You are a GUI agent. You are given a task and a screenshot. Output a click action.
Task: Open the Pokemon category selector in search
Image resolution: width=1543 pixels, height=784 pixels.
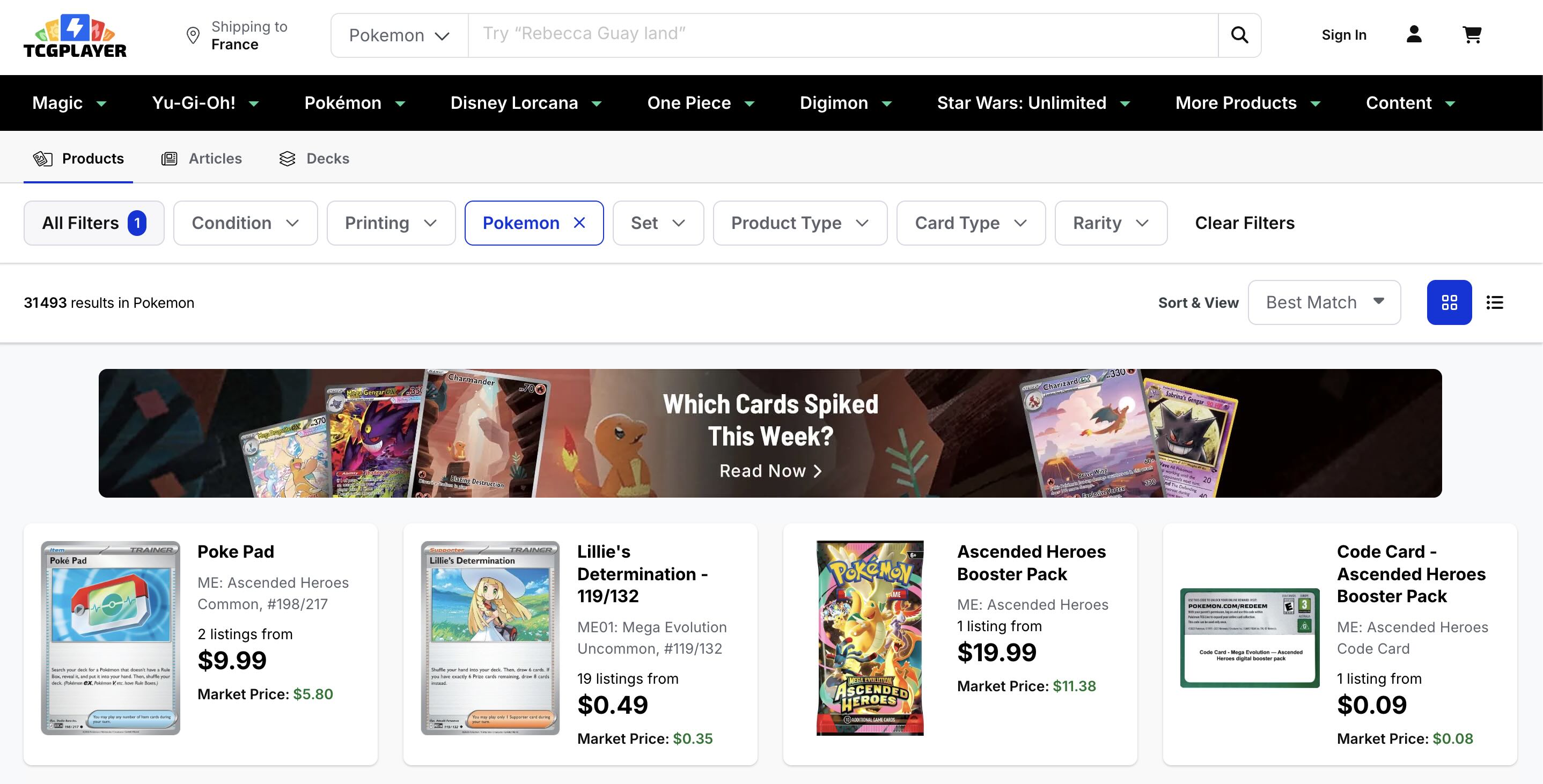tap(399, 35)
